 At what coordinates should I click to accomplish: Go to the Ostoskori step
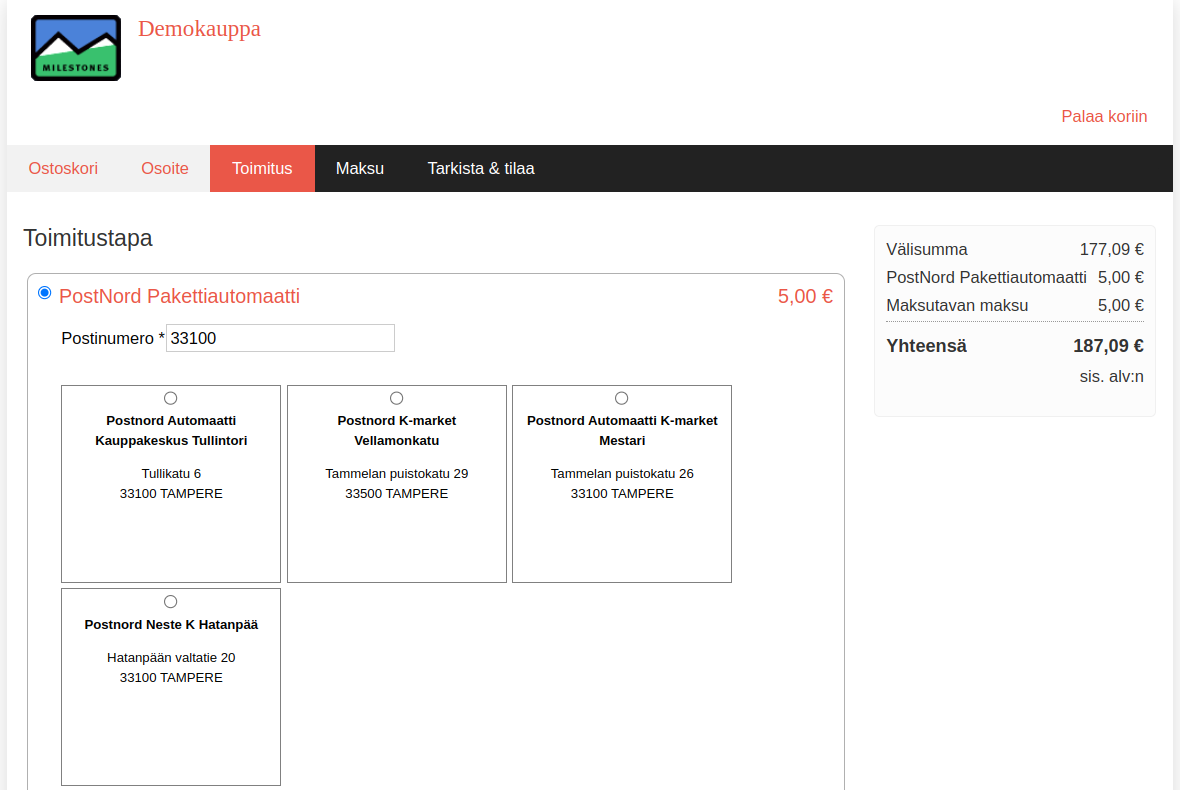click(x=63, y=169)
